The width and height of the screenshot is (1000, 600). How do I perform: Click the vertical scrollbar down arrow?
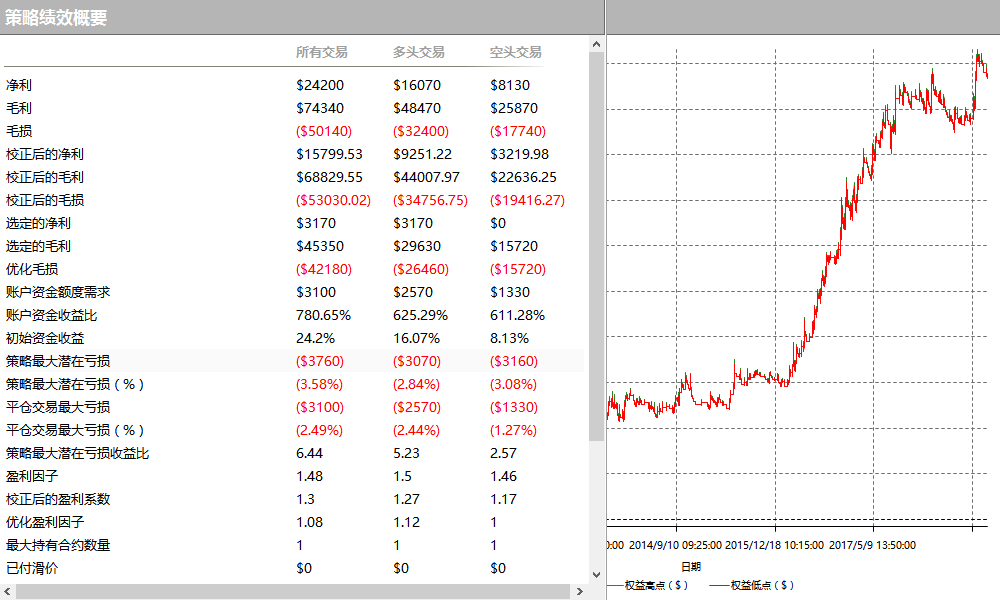tap(597, 575)
